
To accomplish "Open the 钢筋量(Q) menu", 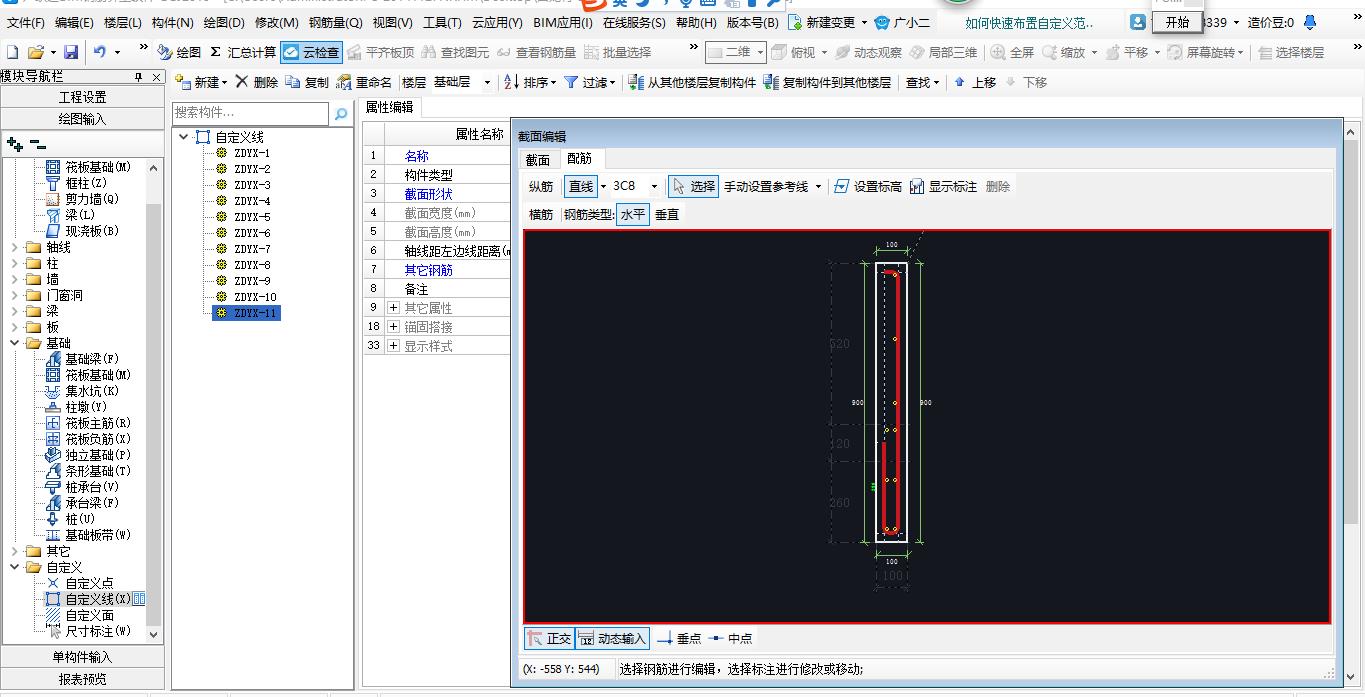I will point(335,22).
